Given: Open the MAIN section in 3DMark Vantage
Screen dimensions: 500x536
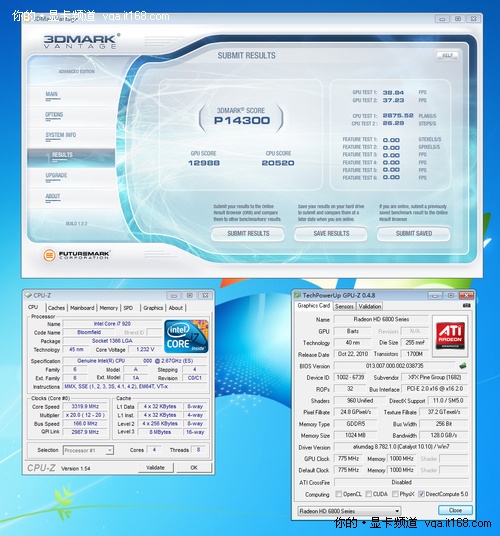Looking at the screenshot, I should (x=52, y=94).
